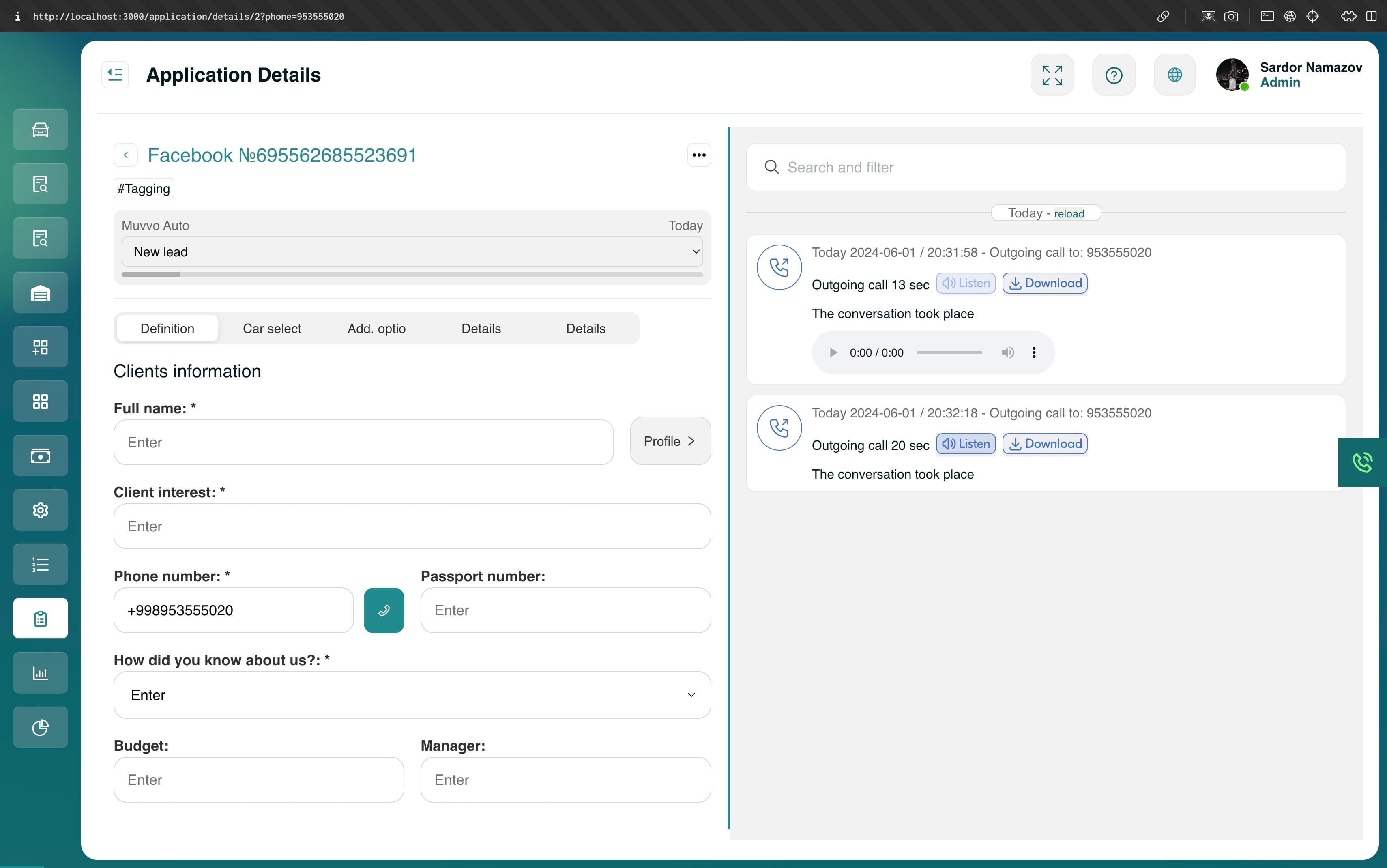1387x868 pixels.
Task: Open the help question mark icon
Action: 1113,75
